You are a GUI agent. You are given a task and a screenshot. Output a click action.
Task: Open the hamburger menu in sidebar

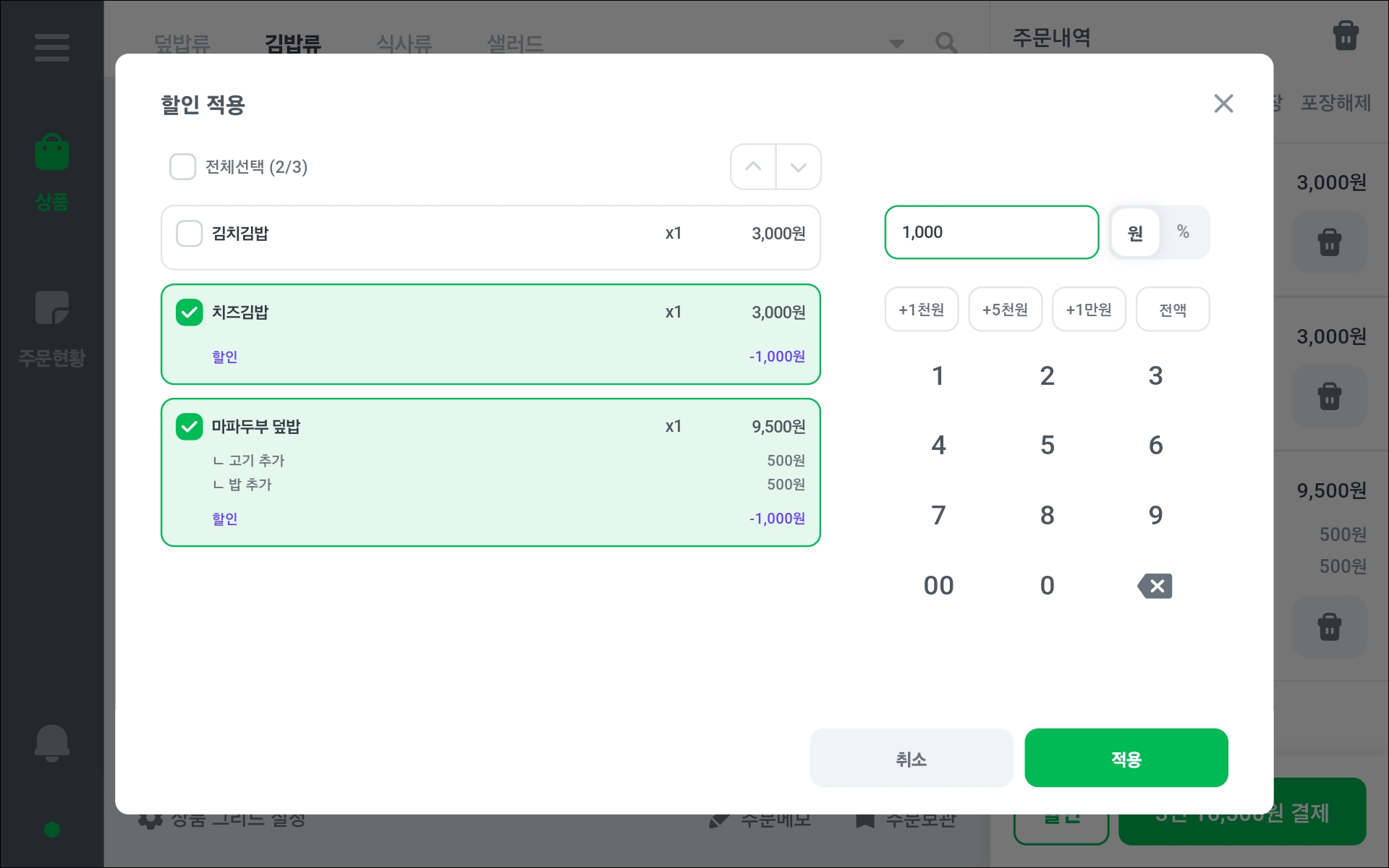(x=51, y=48)
